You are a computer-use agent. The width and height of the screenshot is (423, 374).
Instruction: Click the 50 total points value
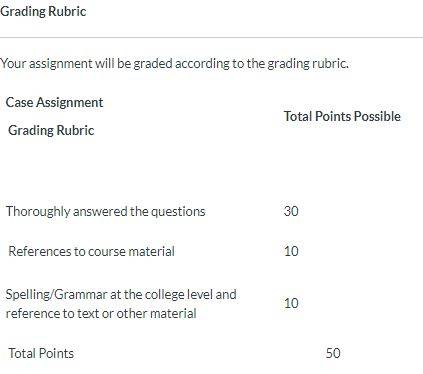(x=333, y=353)
